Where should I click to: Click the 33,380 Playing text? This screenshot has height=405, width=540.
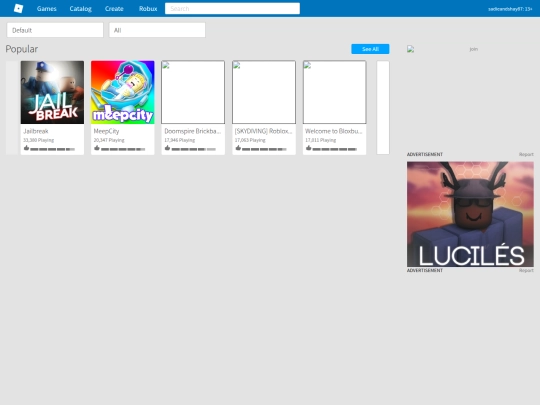tap(39, 140)
